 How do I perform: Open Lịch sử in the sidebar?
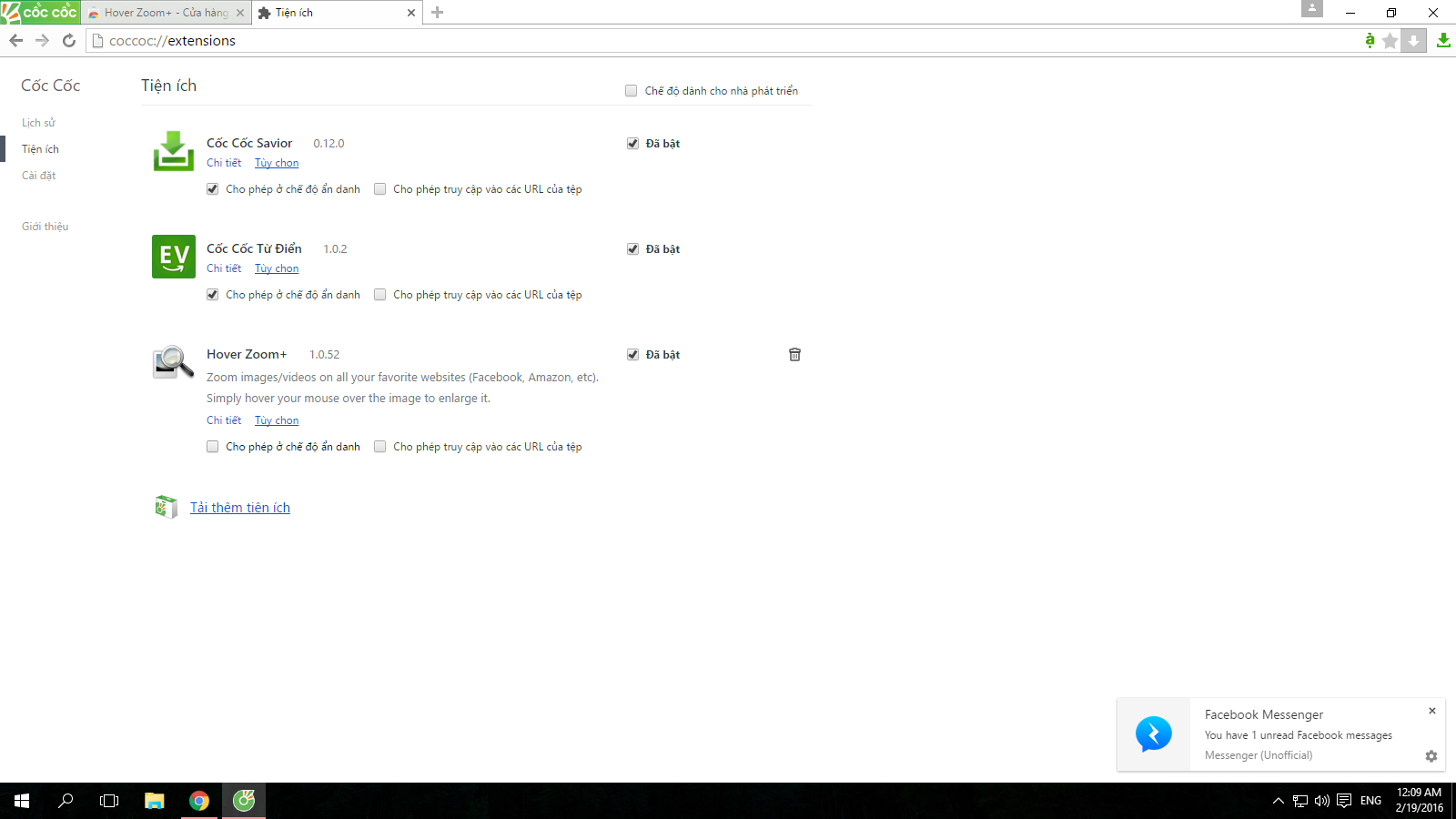click(x=38, y=123)
